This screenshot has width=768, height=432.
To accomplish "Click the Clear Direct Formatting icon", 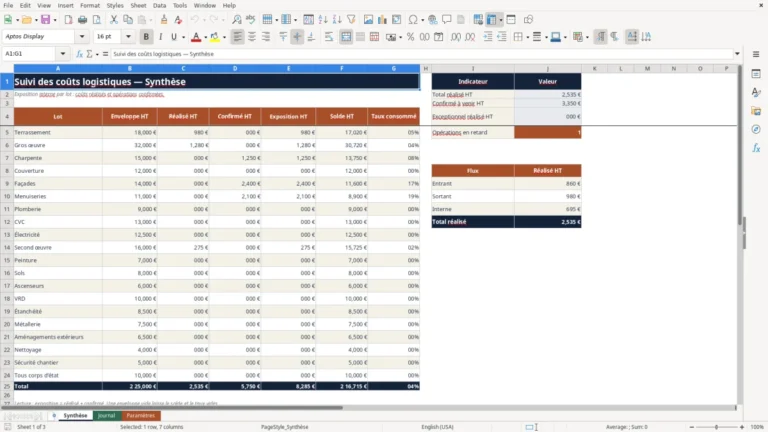I will click(x=178, y=20).
